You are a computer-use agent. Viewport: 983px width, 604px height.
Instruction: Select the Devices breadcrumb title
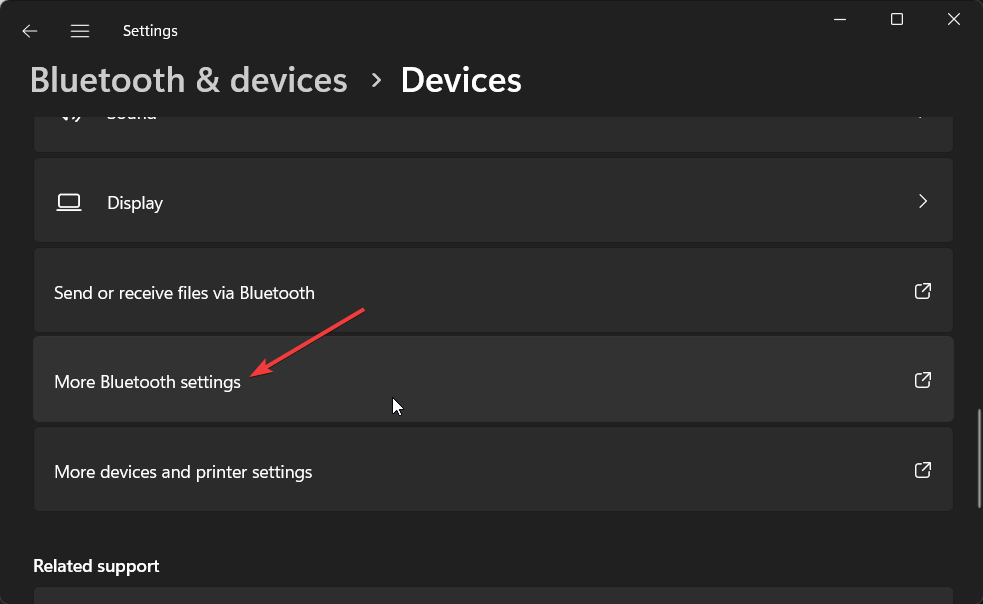(x=461, y=80)
